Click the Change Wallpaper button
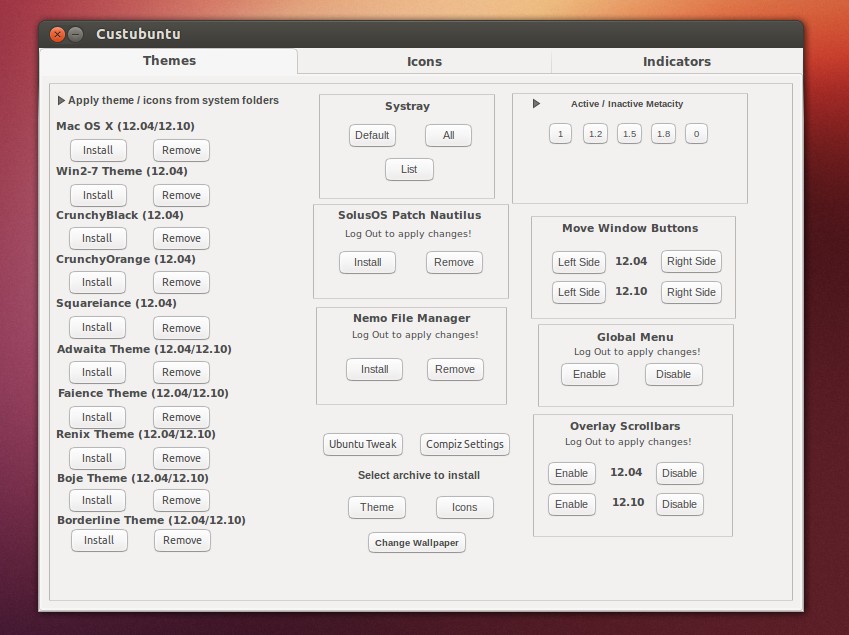 417,542
